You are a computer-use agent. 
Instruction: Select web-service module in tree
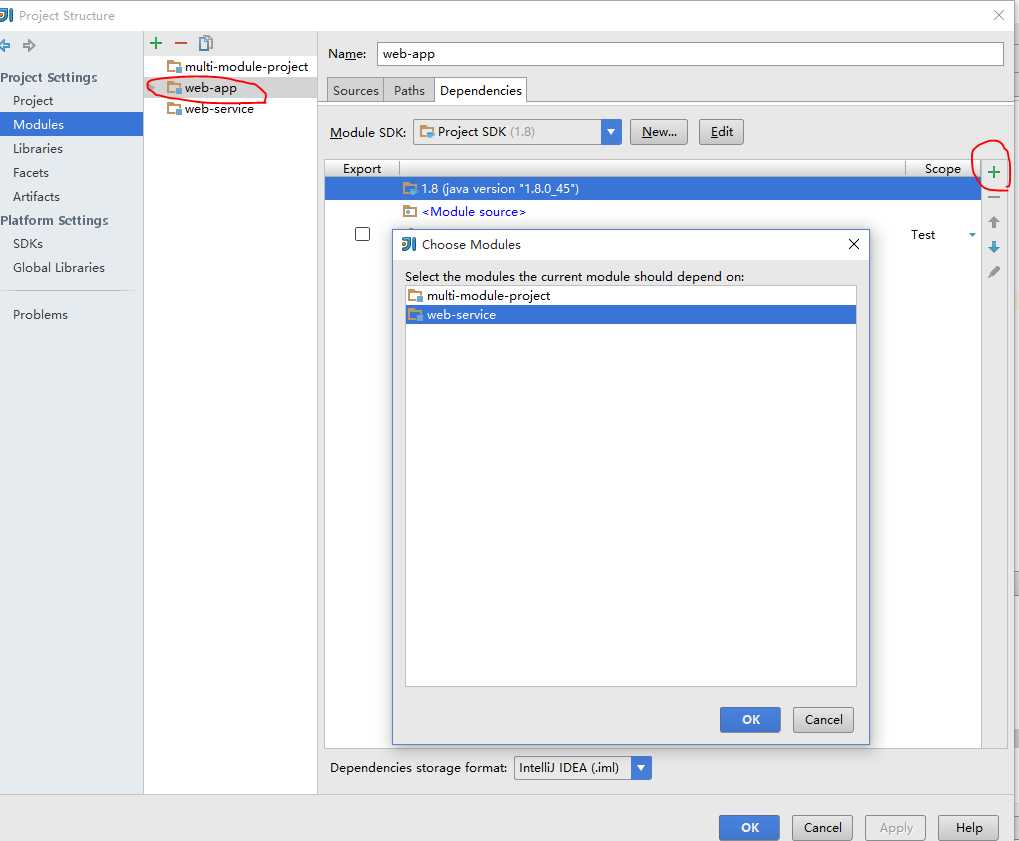(x=210, y=109)
